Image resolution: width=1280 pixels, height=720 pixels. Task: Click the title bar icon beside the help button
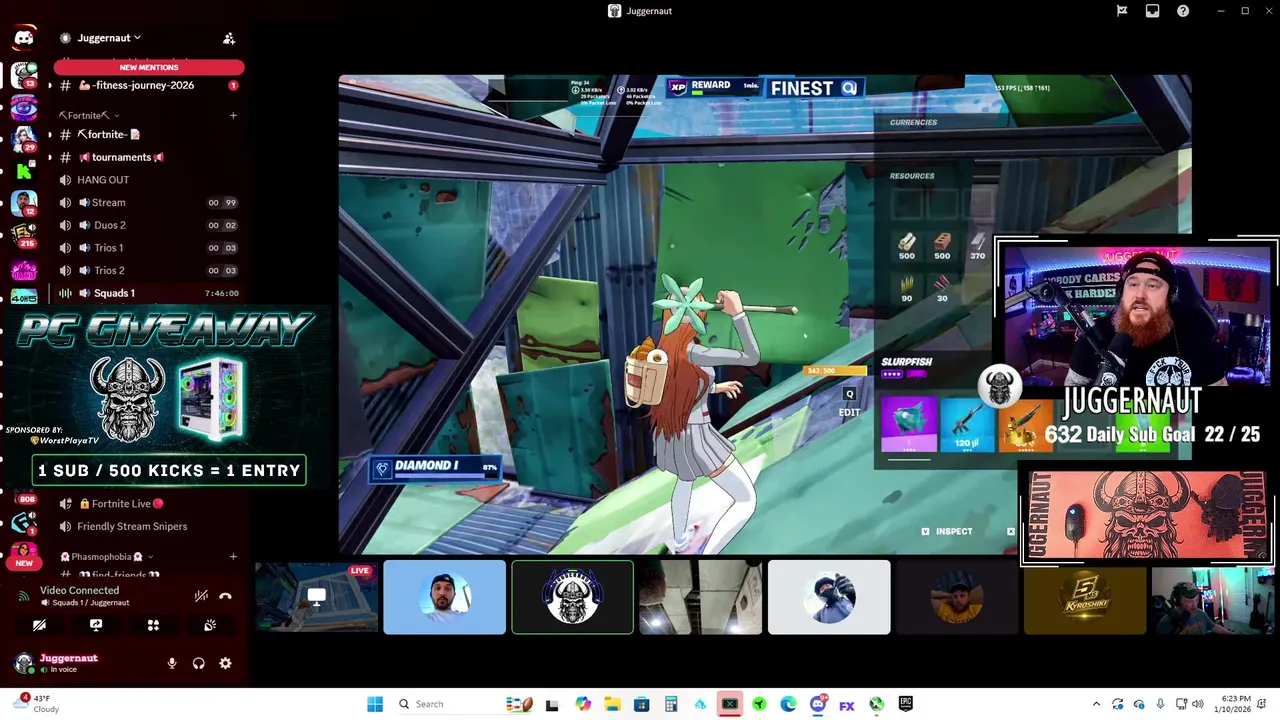[1153, 11]
